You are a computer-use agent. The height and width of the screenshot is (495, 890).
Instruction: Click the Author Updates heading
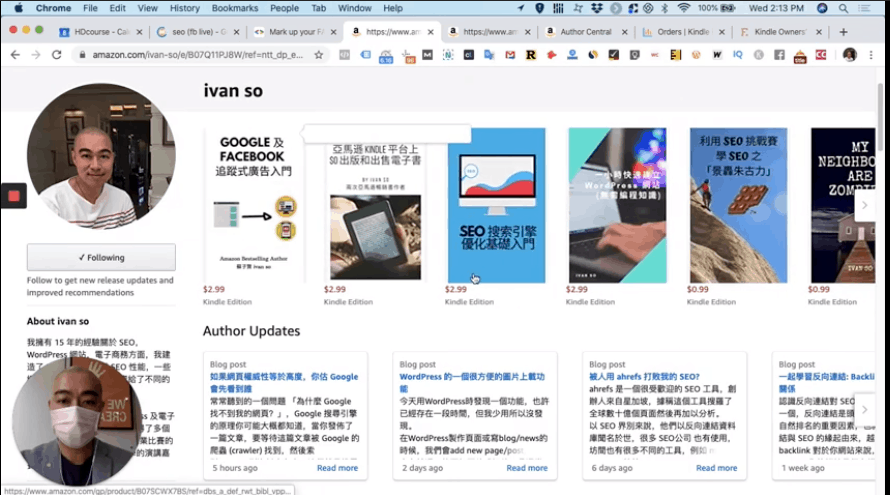coord(251,331)
